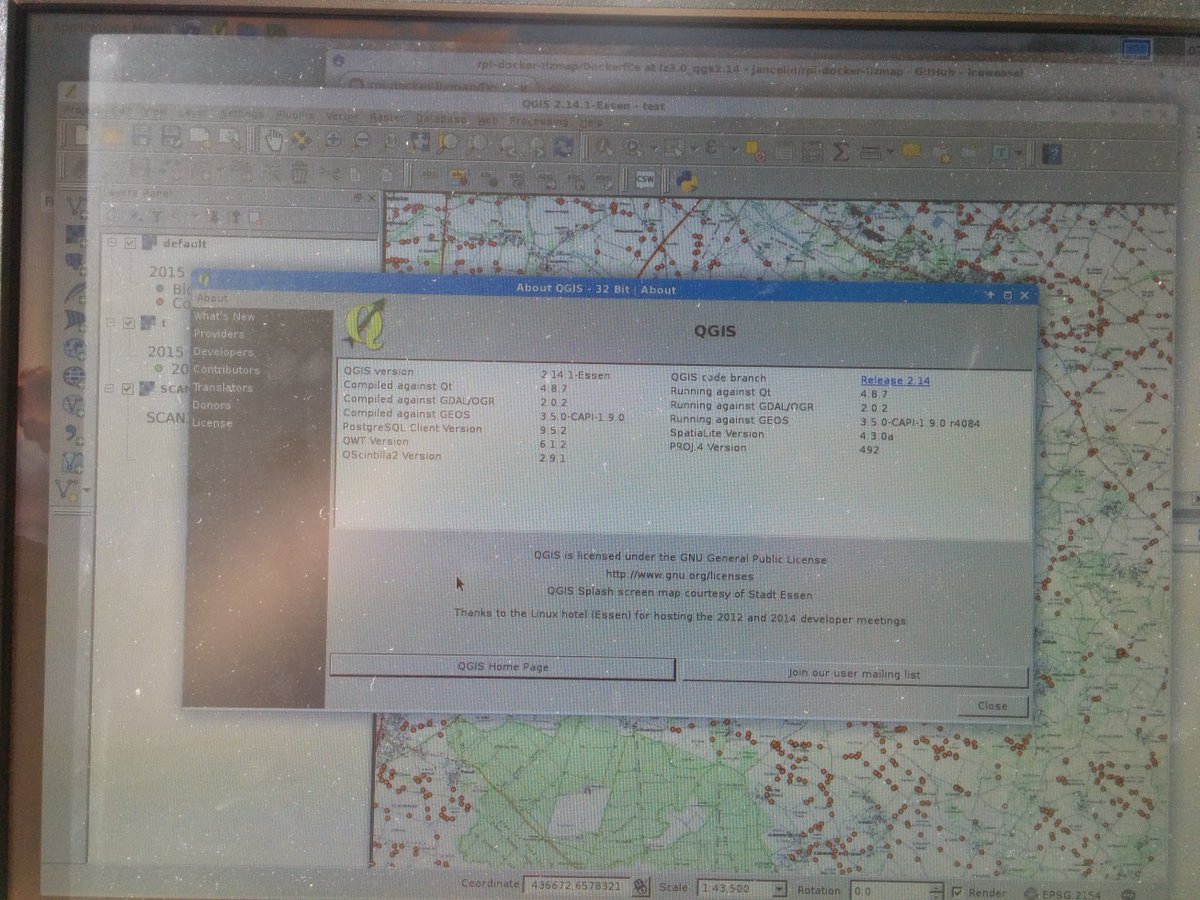Viewport: 1200px width, 900px height.
Task: Select Providers in About dialog list
Action: (x=219, y=334)
